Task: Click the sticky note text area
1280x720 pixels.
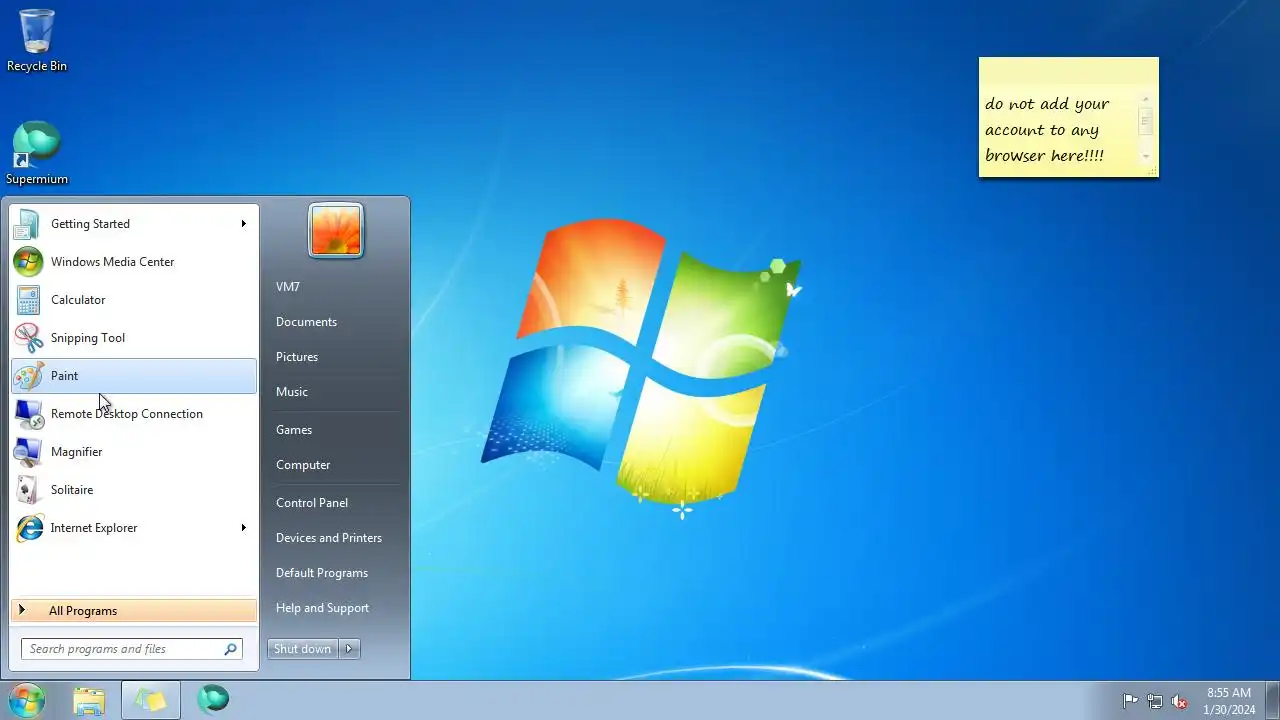Action: 1058,130
